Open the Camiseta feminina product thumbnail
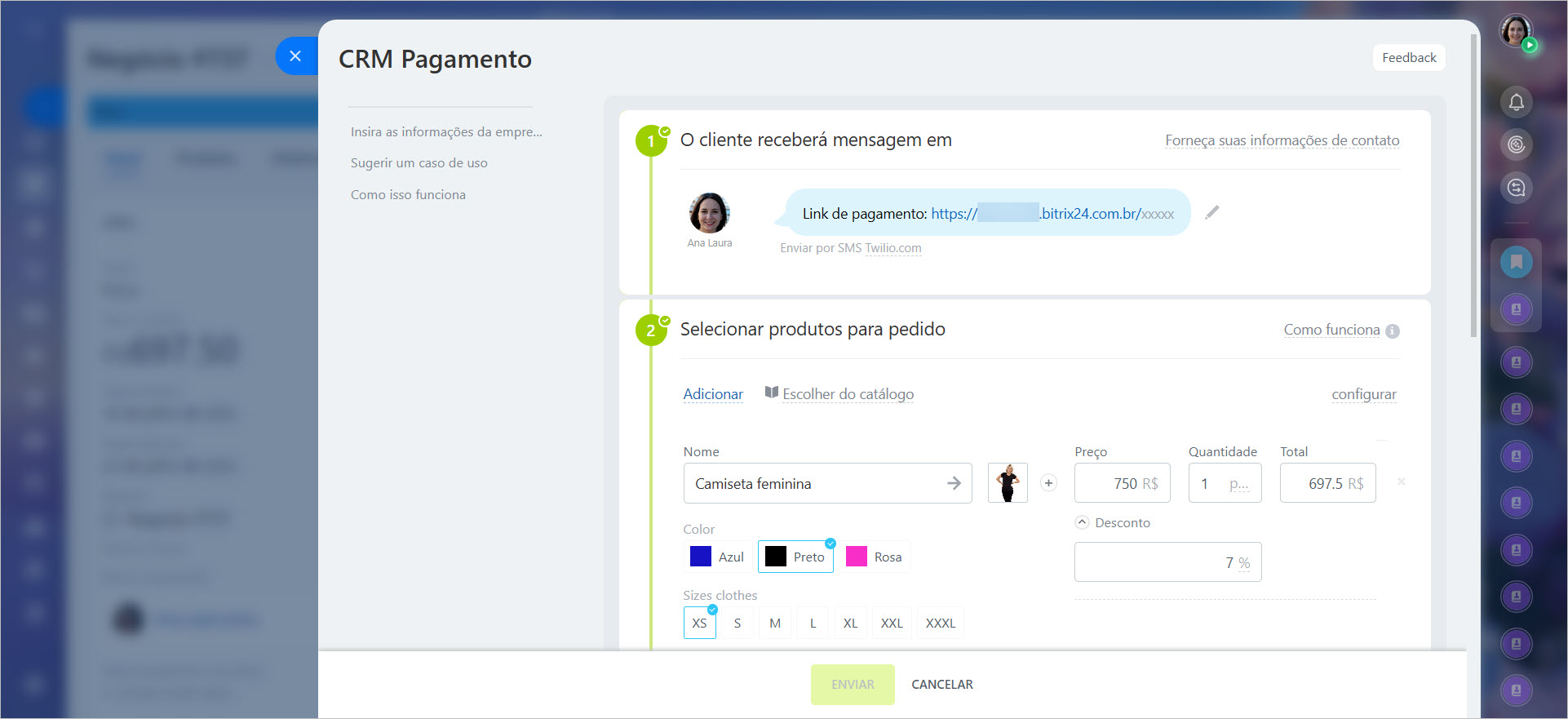Viewport: 1568px width, 719px height. (1008, 483)
